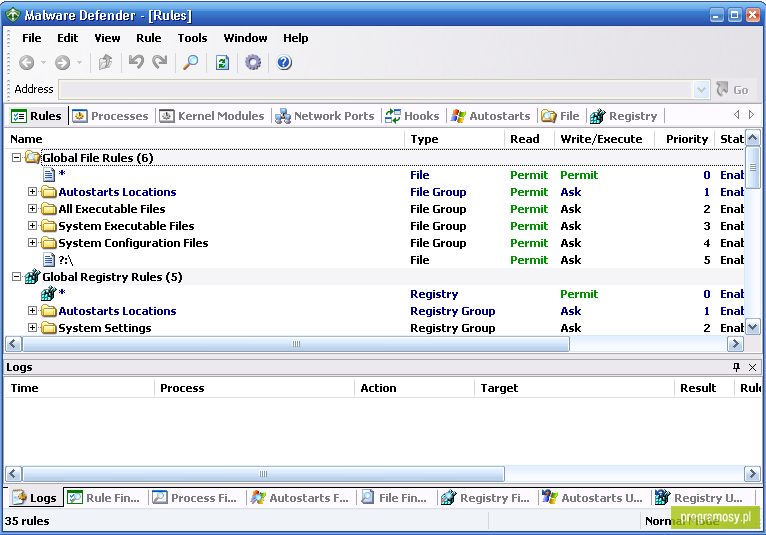This screenshot has width=766, height=535.
Task: Expand System Configuration Files group
Action: 32,242
